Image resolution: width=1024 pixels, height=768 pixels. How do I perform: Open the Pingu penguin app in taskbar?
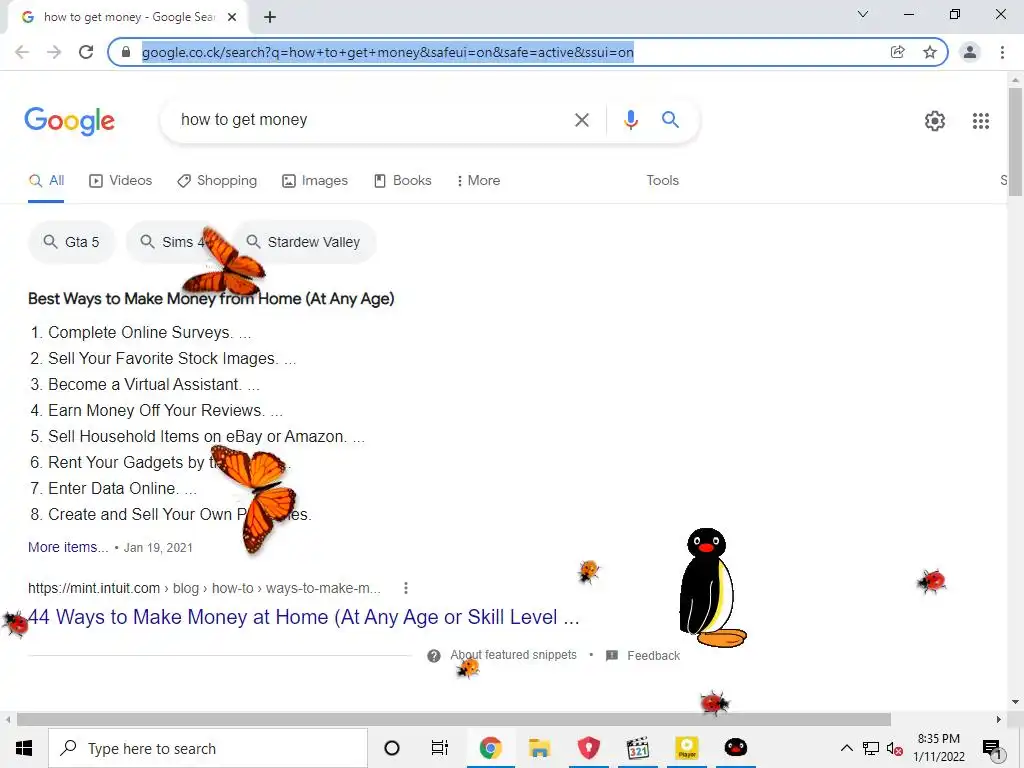coord(735,748)
